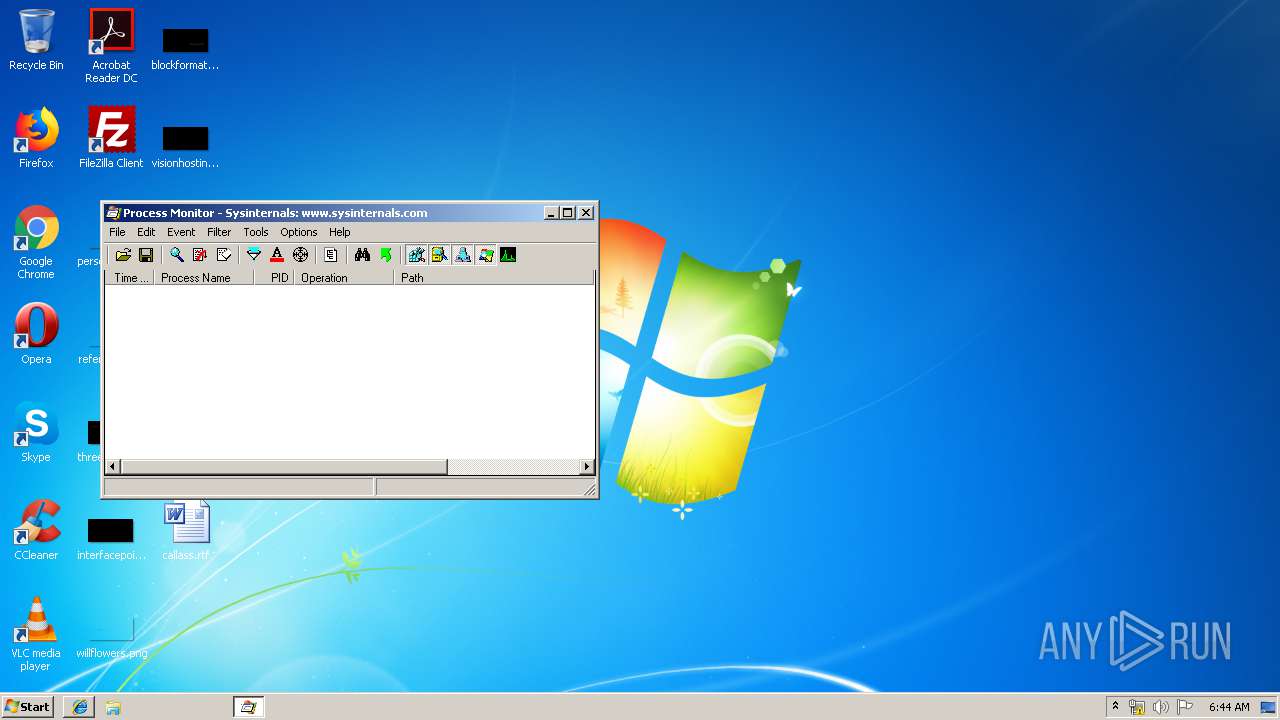1280x720 pixels.
Task: Select the blockformat desktop file
Action: (x=185, y=48)
